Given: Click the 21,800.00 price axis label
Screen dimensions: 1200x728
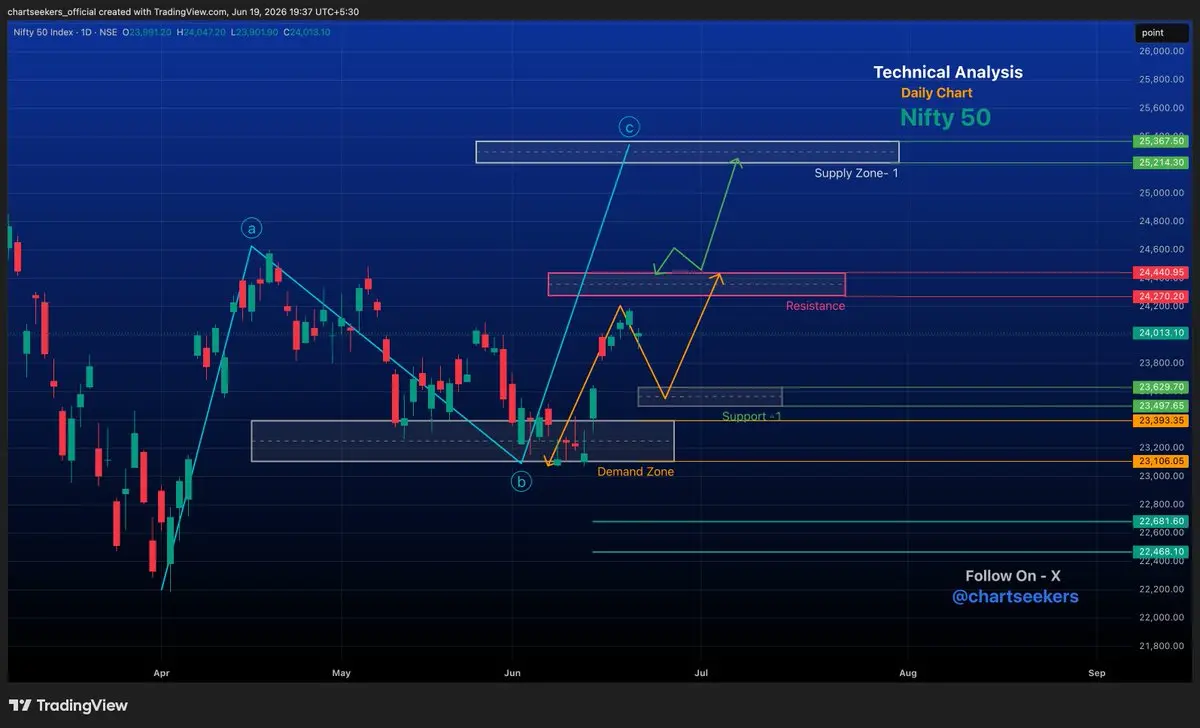Looking at the screenshot, I should coord(1161,645).
